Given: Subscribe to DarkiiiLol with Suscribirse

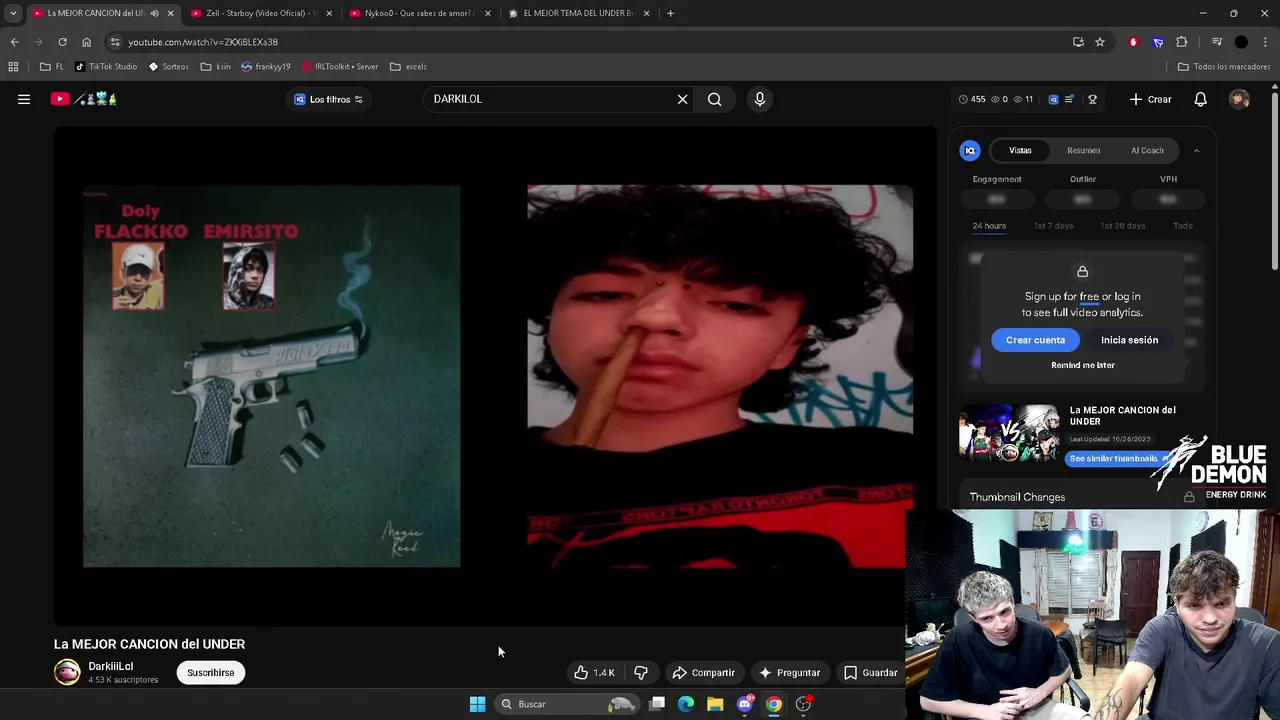Looking at the screenshot, I should click(211, 673).
